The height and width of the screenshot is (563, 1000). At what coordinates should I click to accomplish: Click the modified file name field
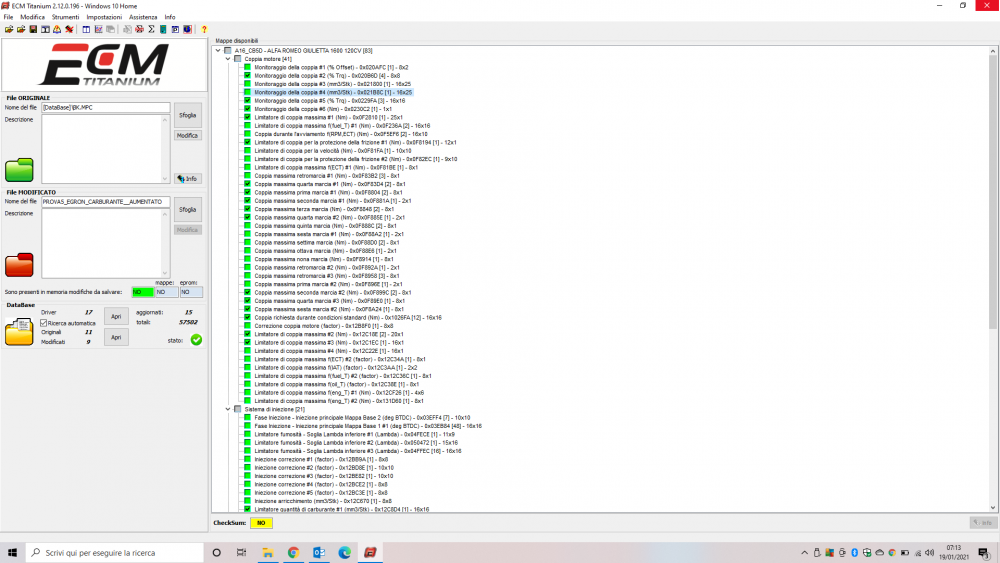pyautogui.click(x=106, y=202)
